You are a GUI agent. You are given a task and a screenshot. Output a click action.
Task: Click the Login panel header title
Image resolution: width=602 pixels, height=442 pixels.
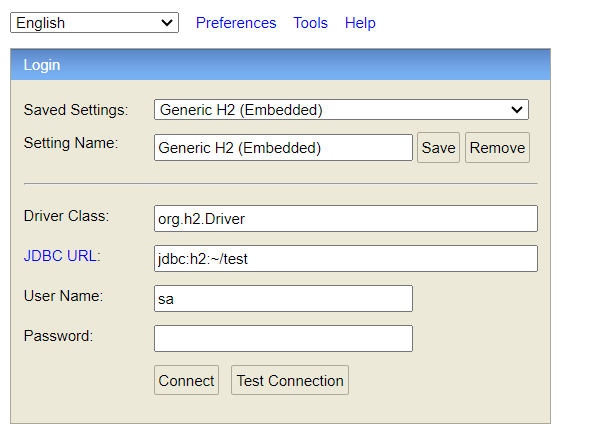click(x=42, y=65)
